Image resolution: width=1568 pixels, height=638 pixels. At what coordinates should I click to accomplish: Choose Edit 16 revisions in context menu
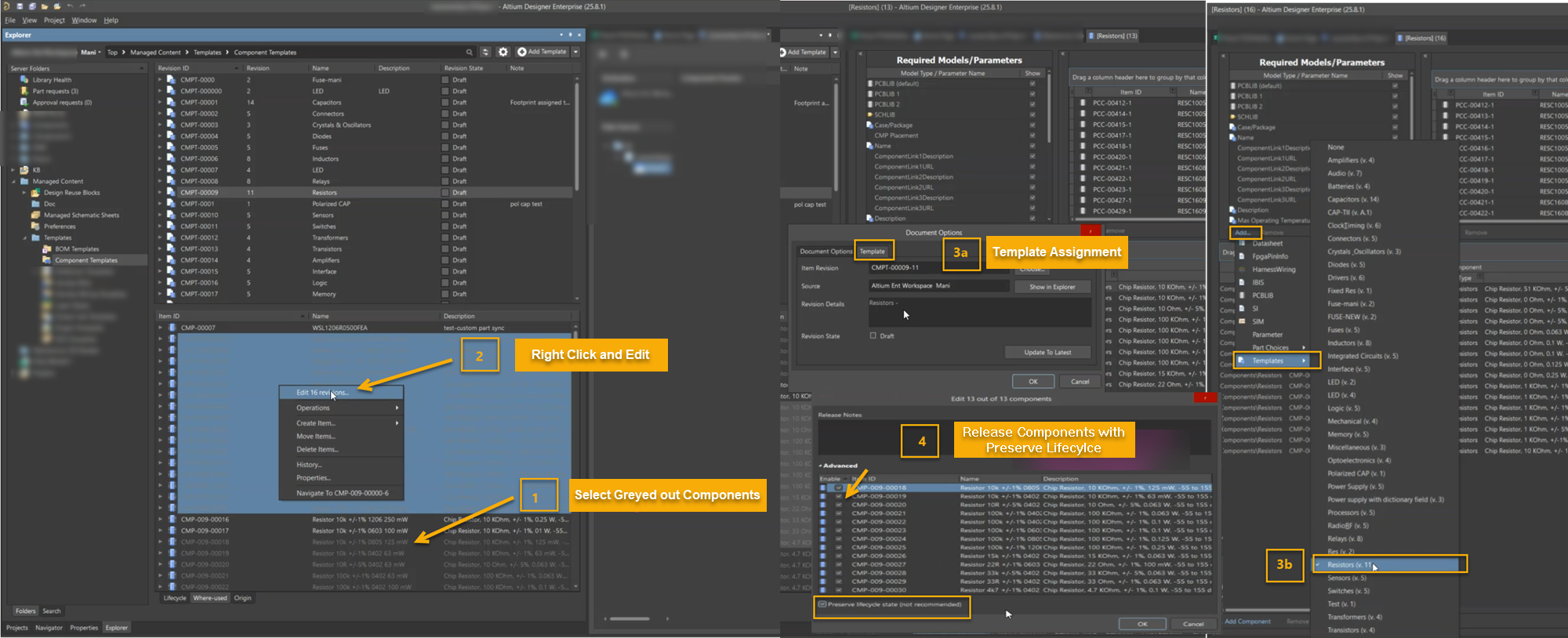pos(342,393)
